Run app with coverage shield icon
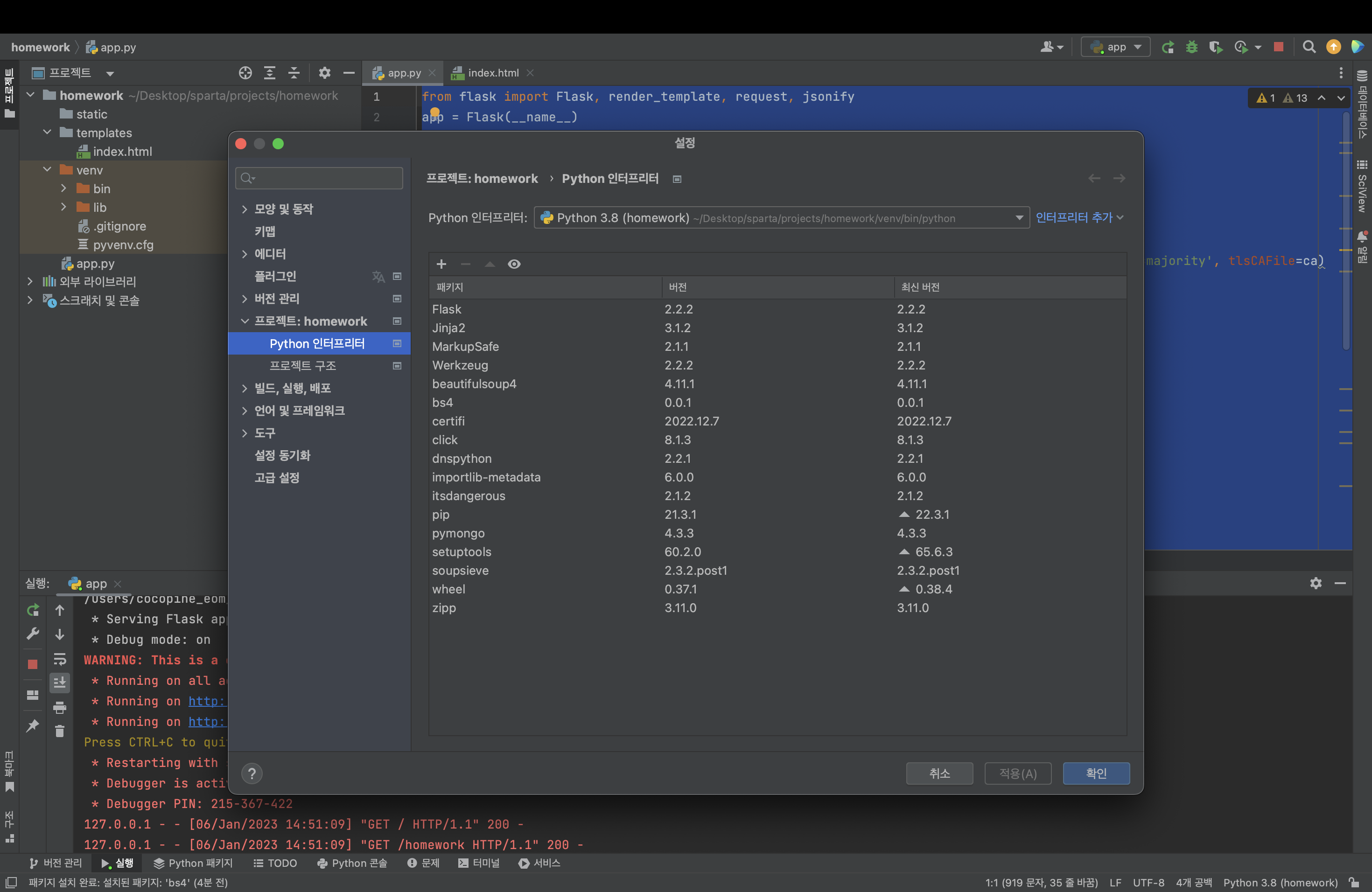1372x892 pixels. point(1216,47)
